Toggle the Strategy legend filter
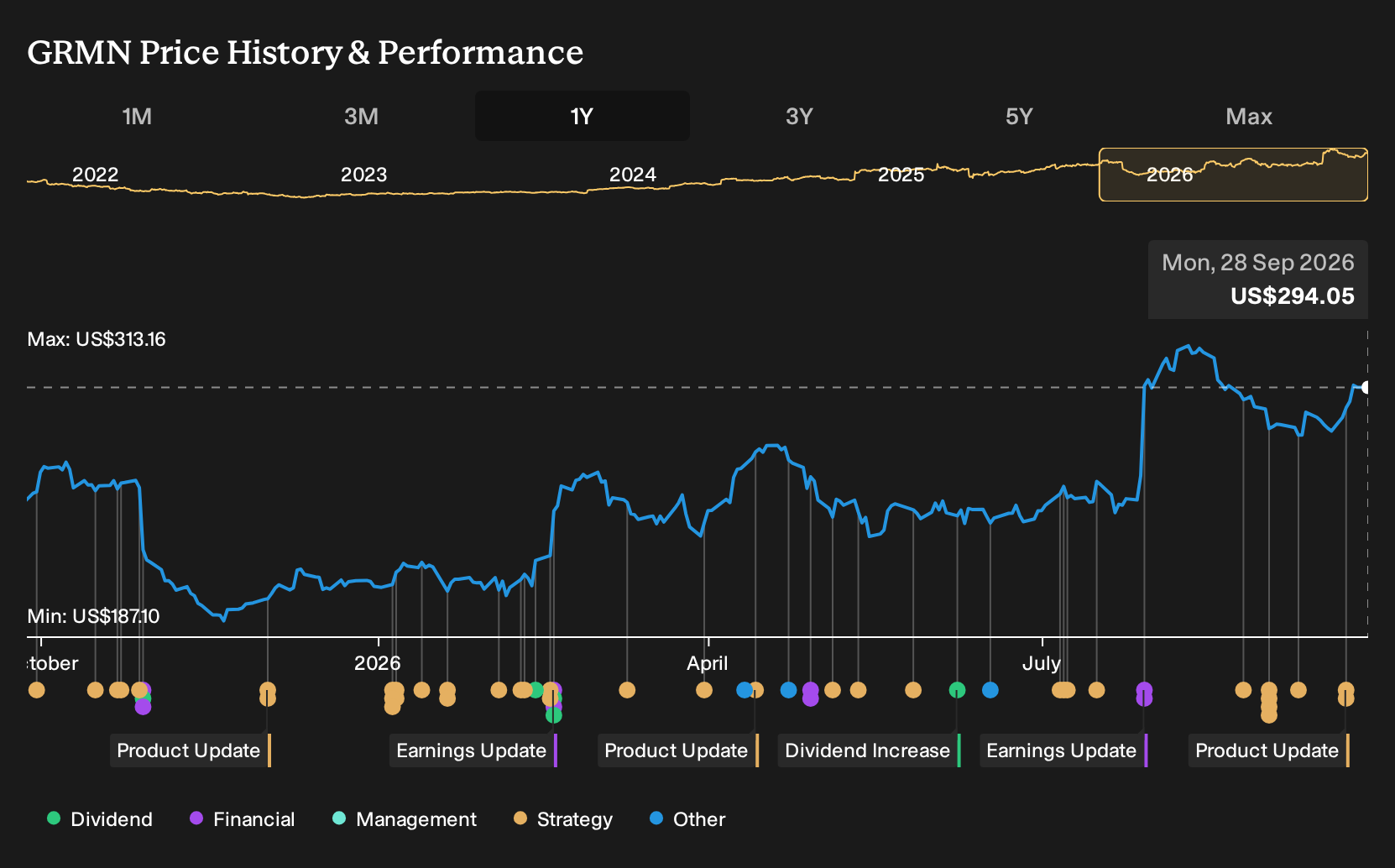 [x=563, y=819]
